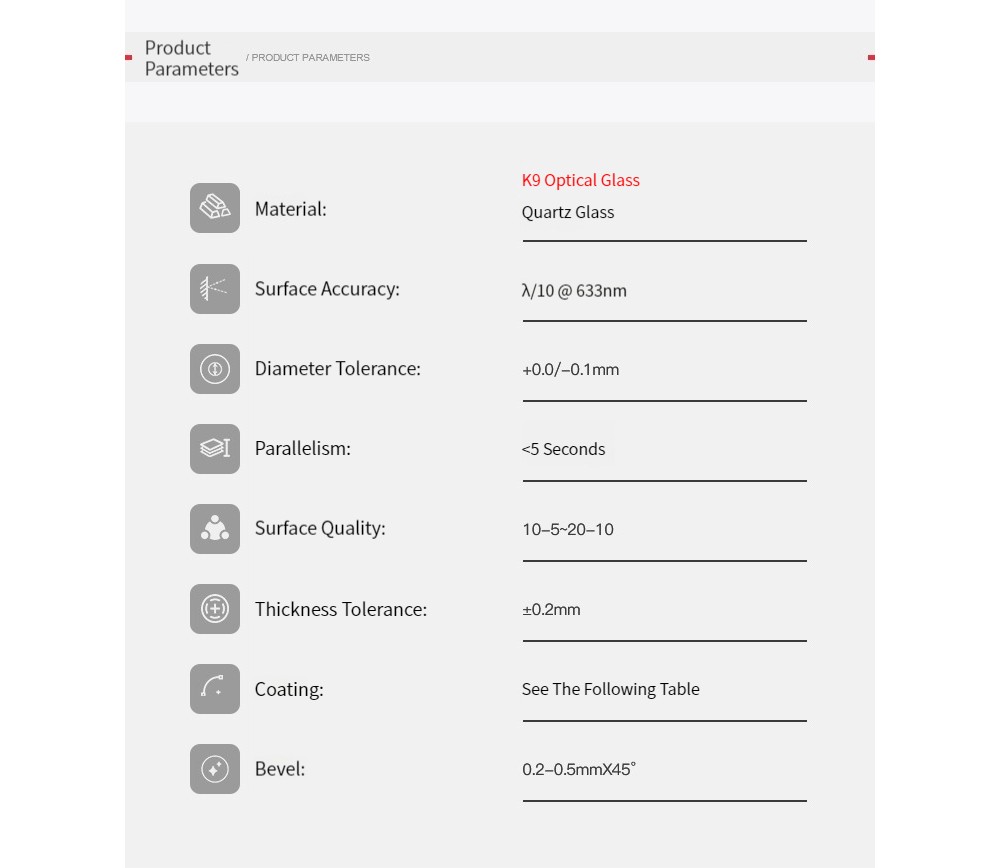Click the Parallelism layers icon

[x=215, y=448]
